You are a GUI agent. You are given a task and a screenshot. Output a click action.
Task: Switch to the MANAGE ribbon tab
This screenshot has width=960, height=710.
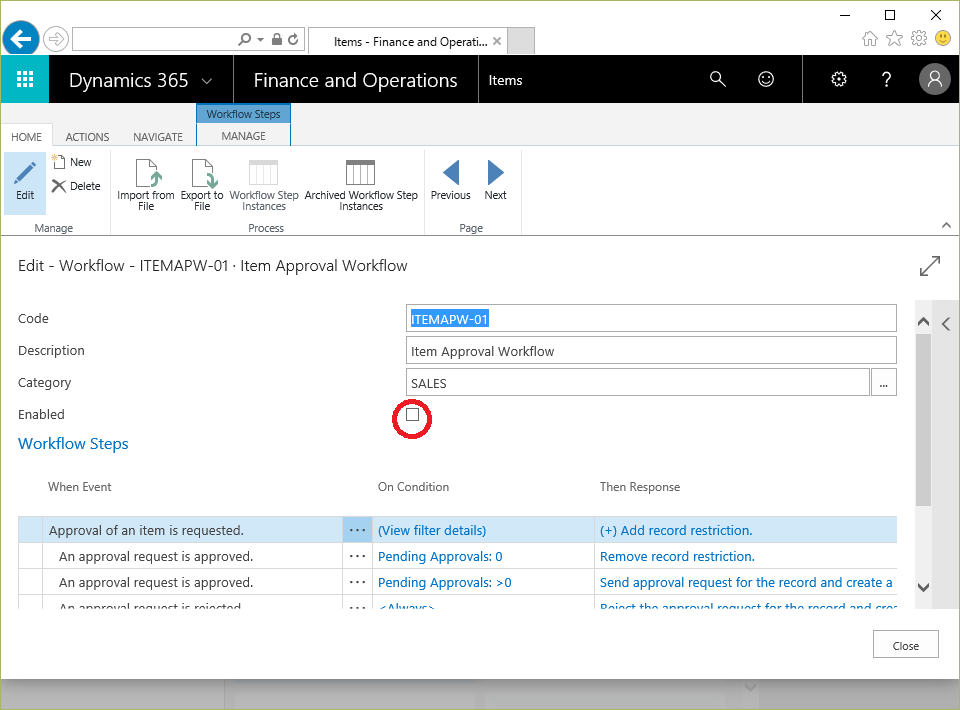[x=244, y=136]
